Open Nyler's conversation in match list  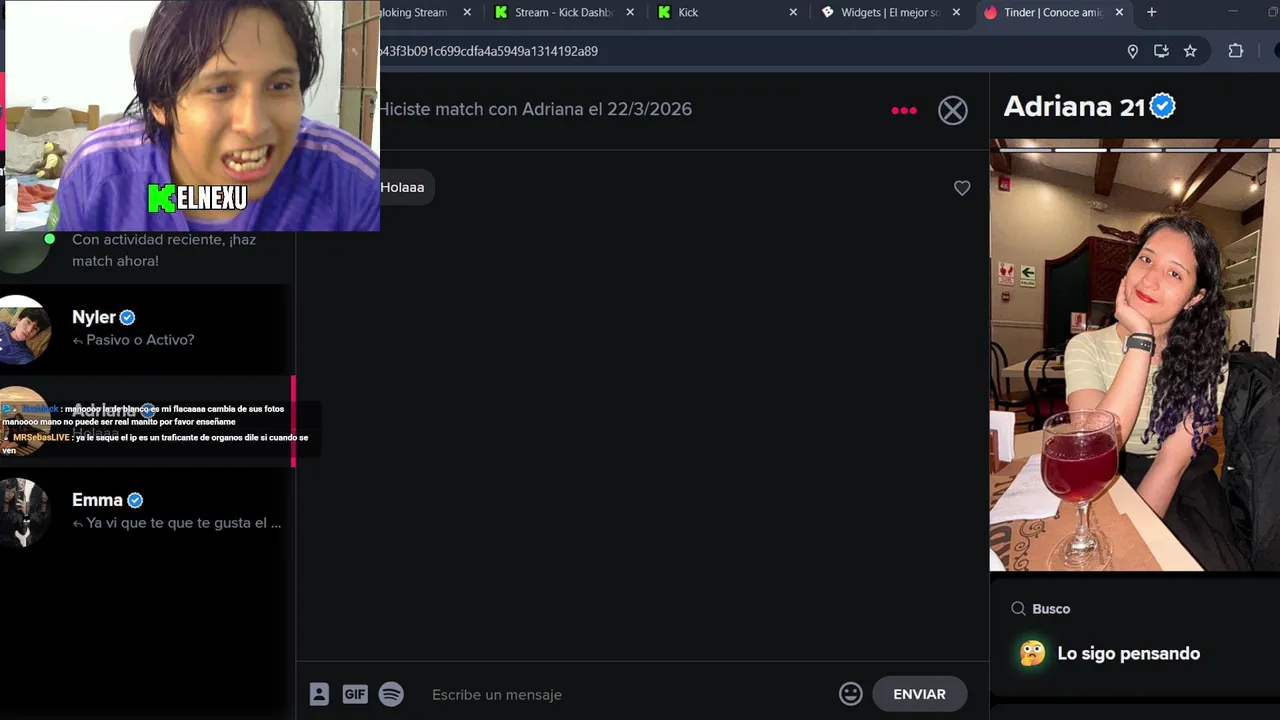click(x=147, y=329)
